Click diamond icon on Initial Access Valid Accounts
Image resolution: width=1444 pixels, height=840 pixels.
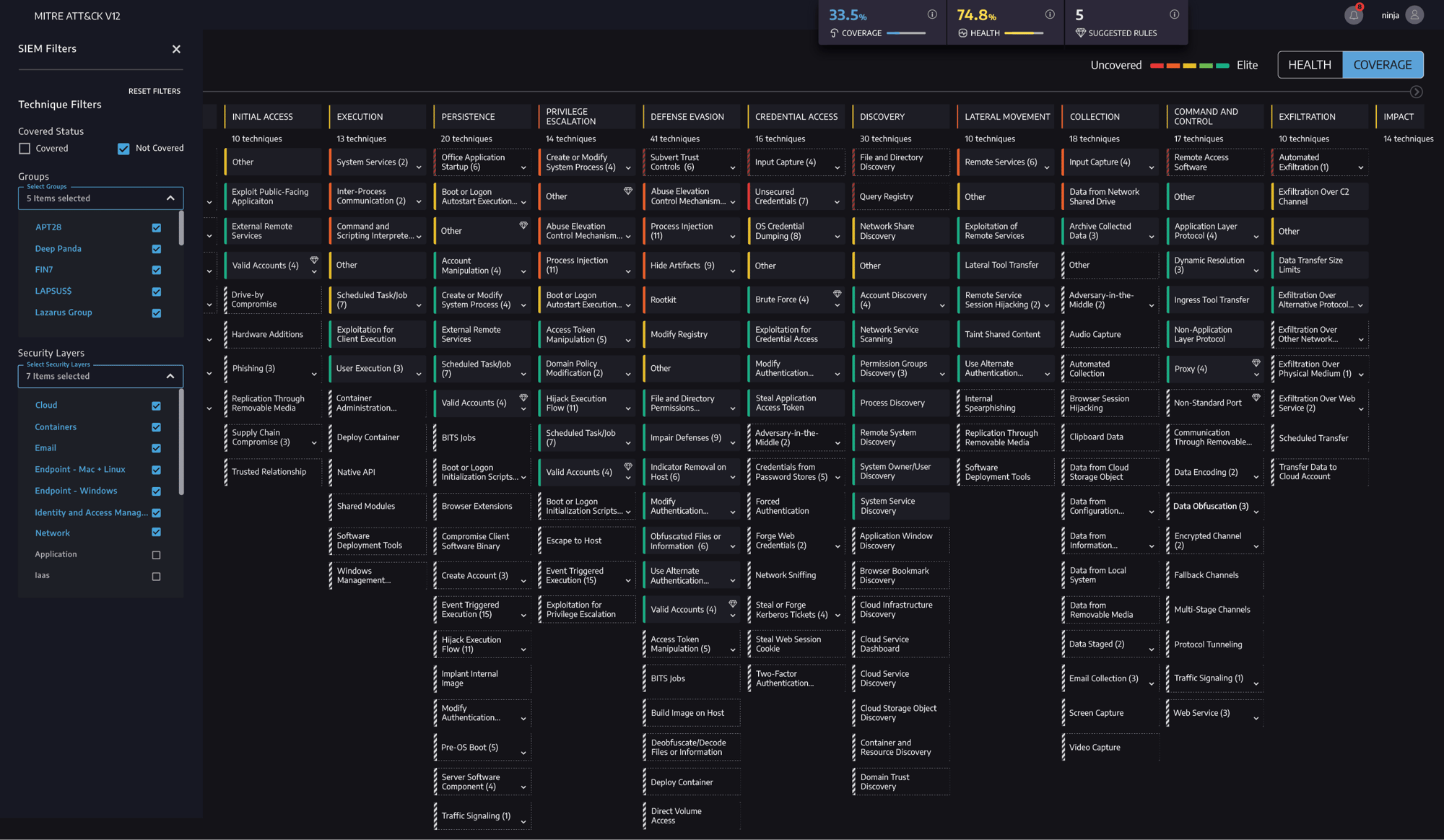click(314, 261)
